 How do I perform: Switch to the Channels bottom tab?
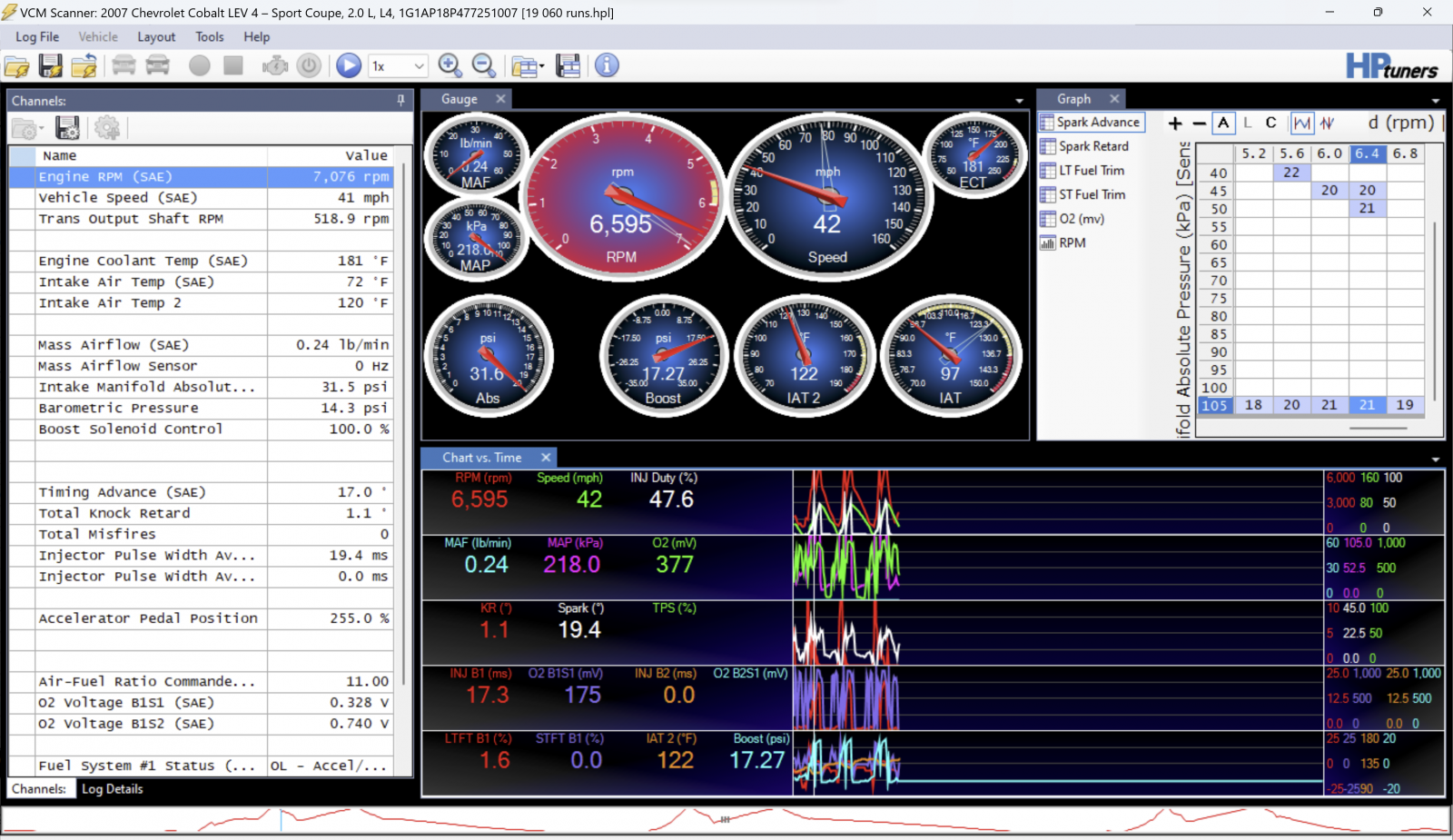39,789
